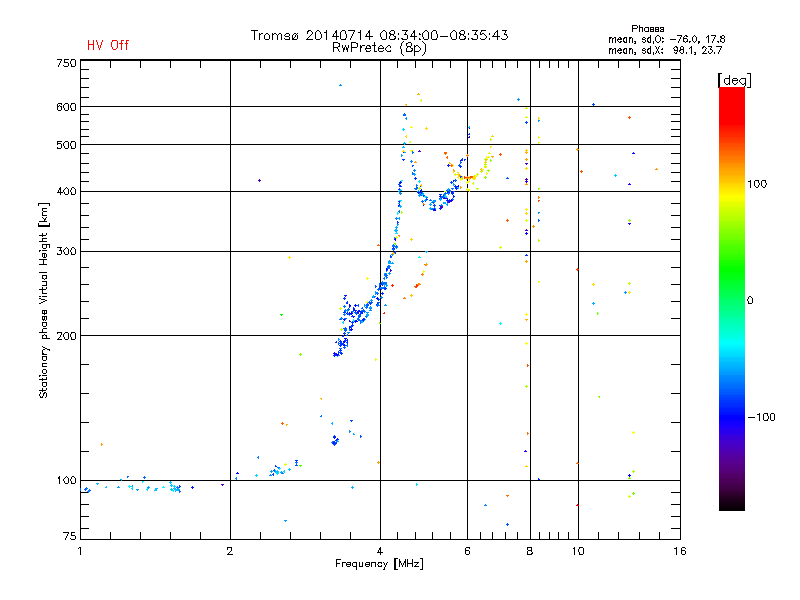Click the colorbar tick label '100'
The width and height of the screenshot is (800, 600).
(x=757, y=184)
